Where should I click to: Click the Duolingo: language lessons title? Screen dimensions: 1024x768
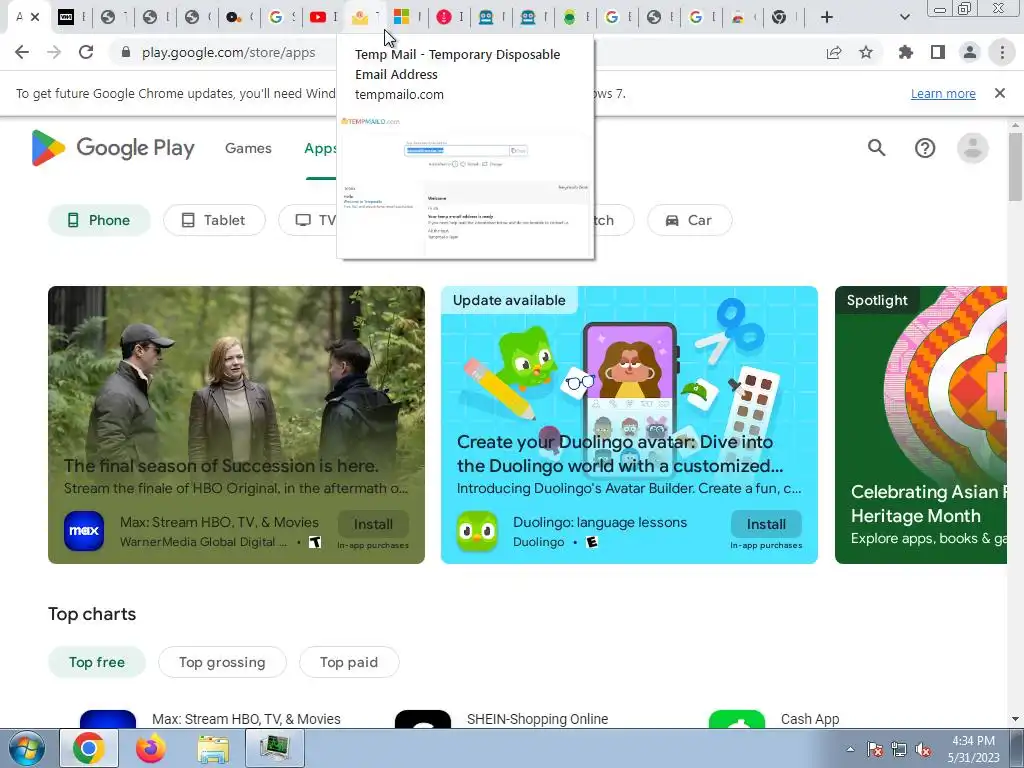[x=600, y=522]
